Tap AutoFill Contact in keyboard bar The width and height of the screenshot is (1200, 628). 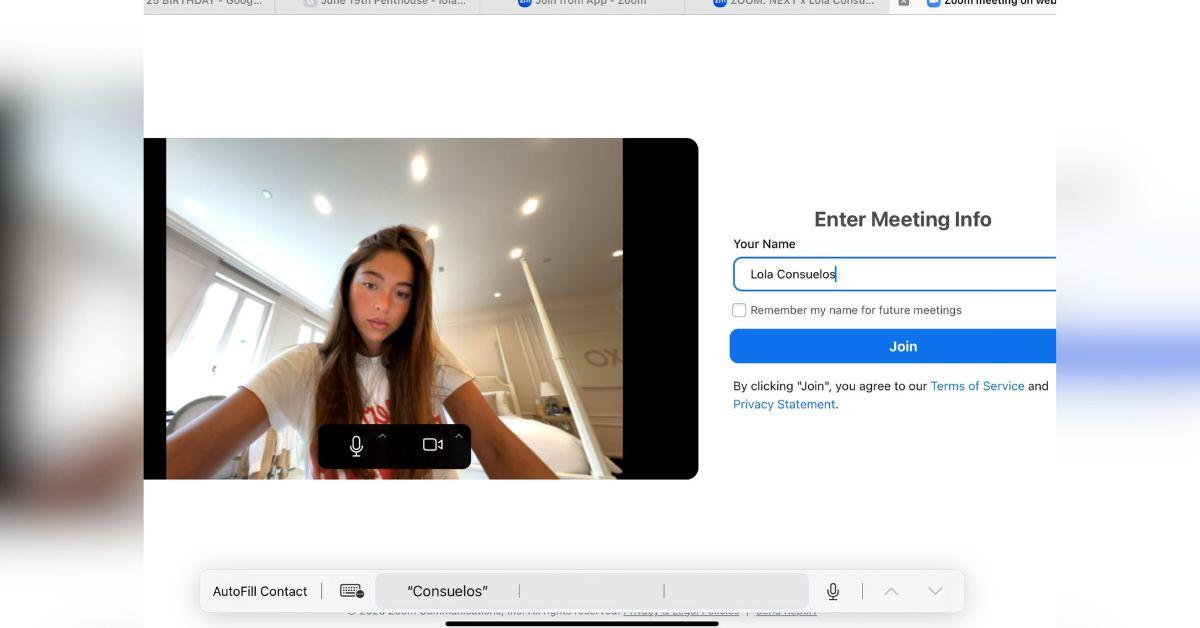[260, 591]
